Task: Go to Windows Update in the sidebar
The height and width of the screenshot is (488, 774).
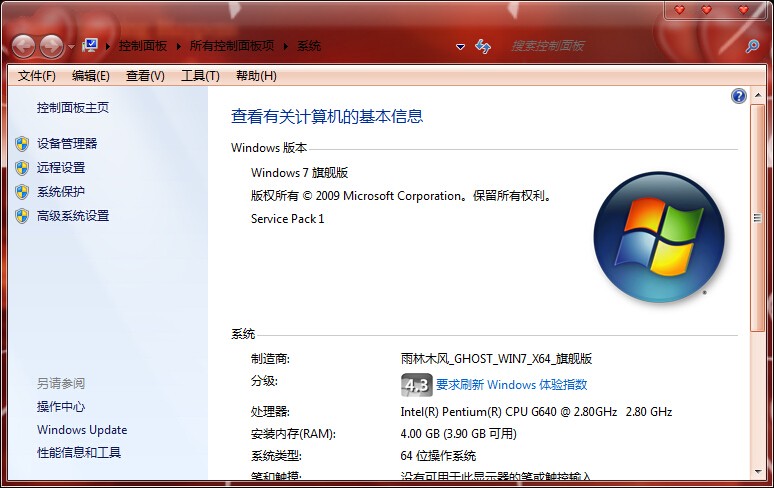Action: tap(82, 430)
